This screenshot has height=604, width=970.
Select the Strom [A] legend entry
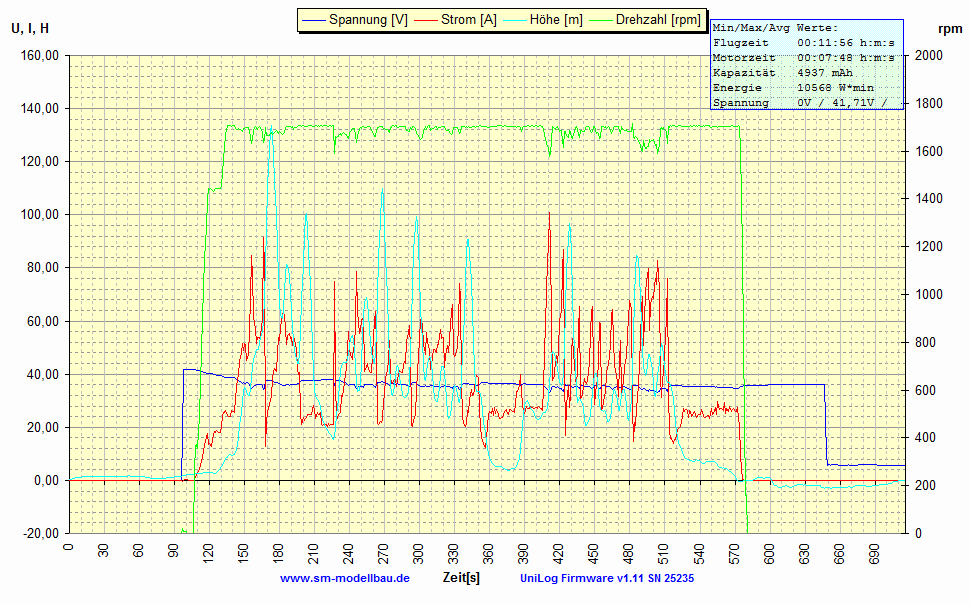pyautogui.click(x=469, y=20)
